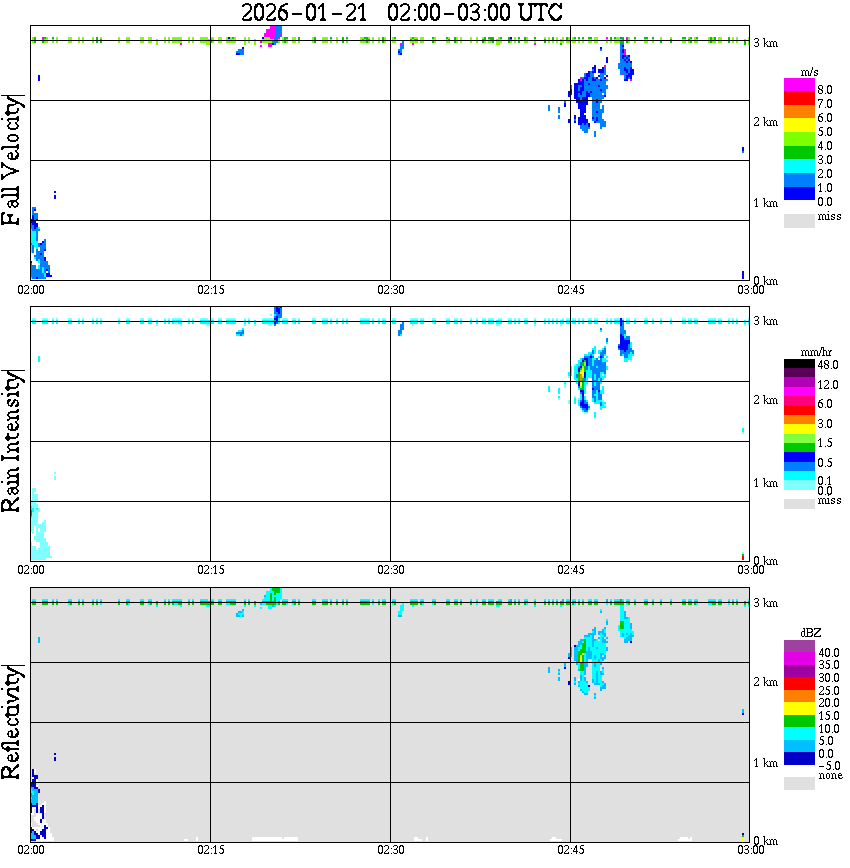Select the 'Fall Velocity' panel axis label
This screenshot has height=868, width=850.
(11, 161)
